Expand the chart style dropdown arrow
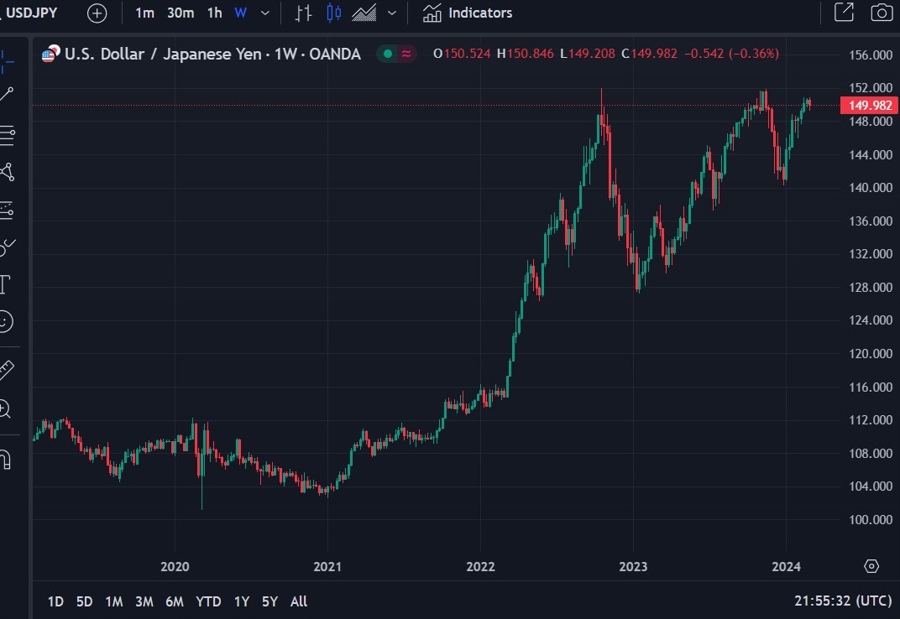This screenshot has width=900, height=619. (x=391, y=13)
